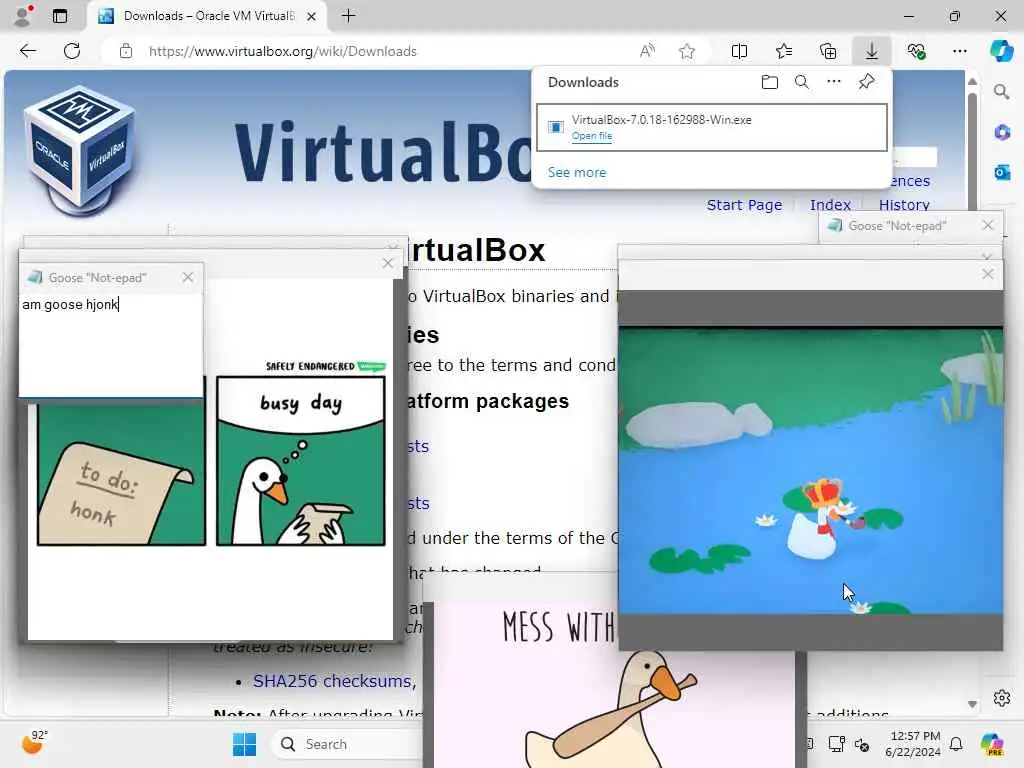Click the Edge sidebar search icon
This screenshot has height=768, width=1024.
tap(1001, 92)
